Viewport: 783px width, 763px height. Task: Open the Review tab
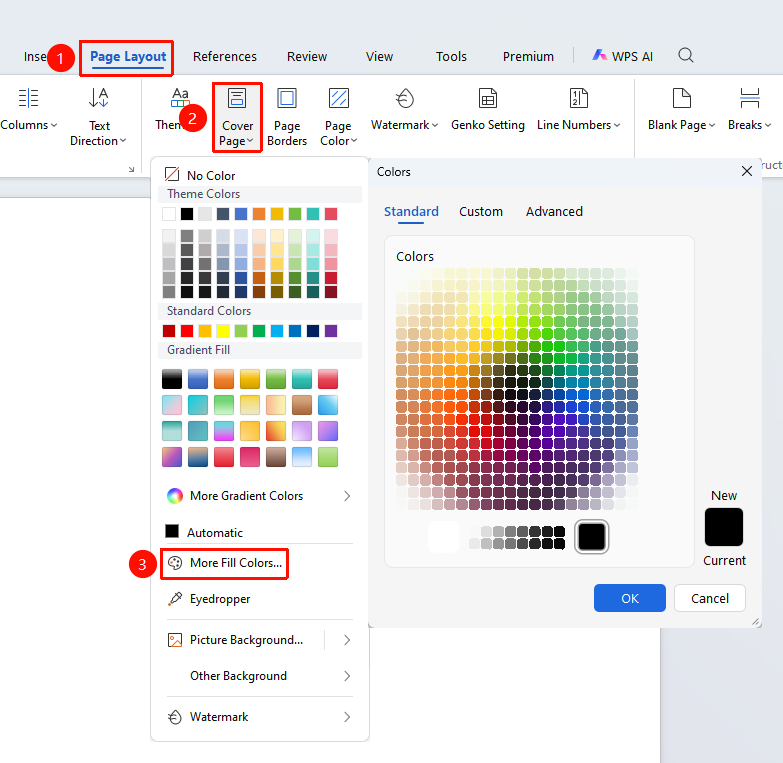(307, 56)
